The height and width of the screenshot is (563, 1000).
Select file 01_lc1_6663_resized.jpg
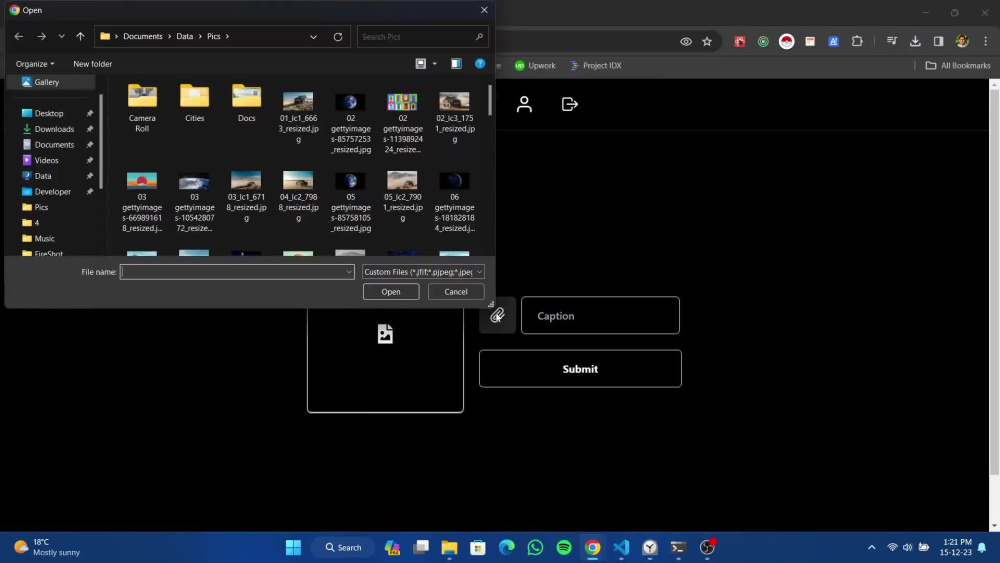[298, 118]
